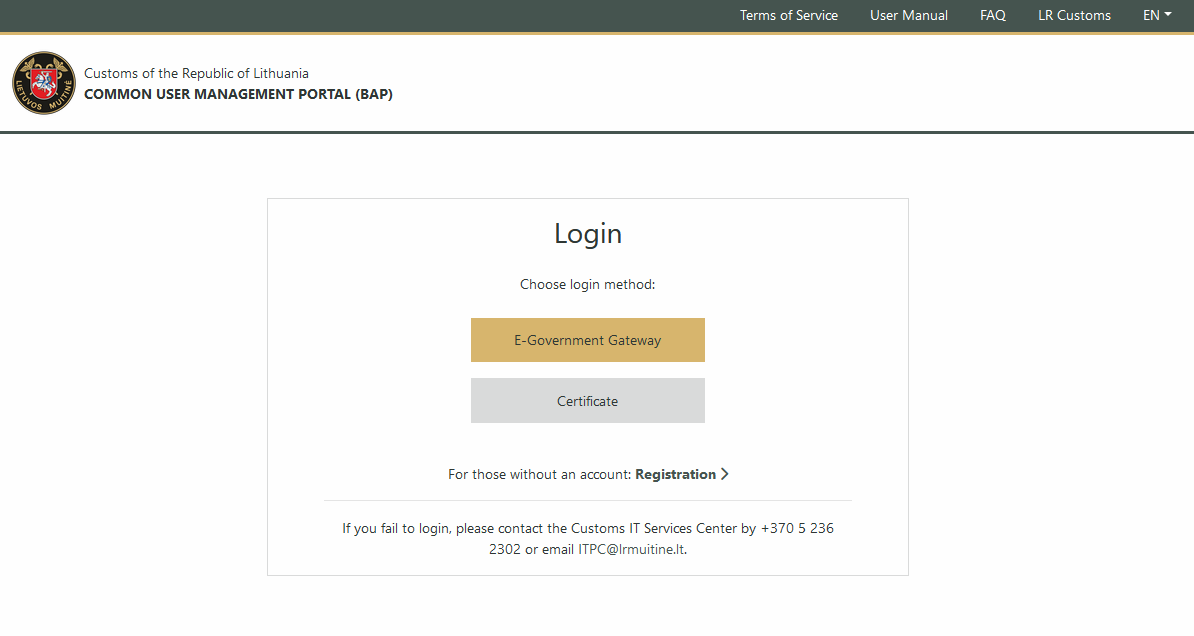Click the Customs of the Republic of Lithuania text
This screenshot has width=1194, height=636.
pyautogui.click(x=196, y=73)
